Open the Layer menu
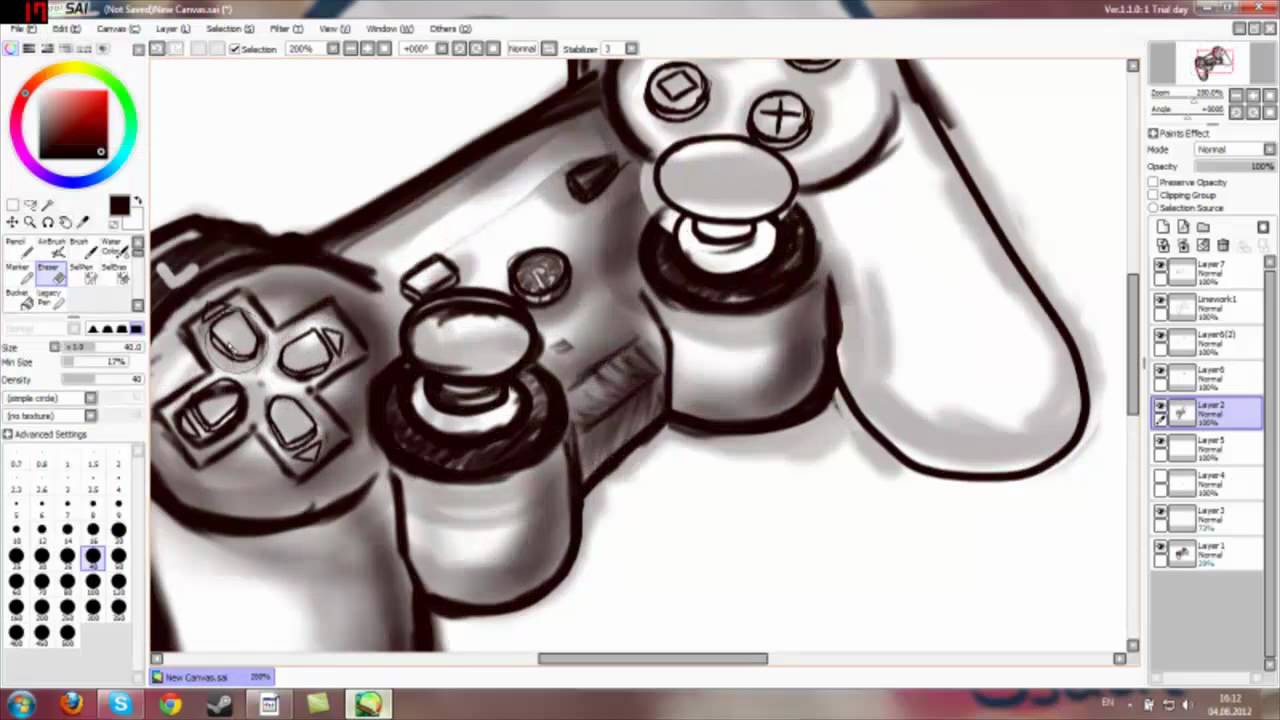Screen dimensions: 1280x720 (168, 28)
